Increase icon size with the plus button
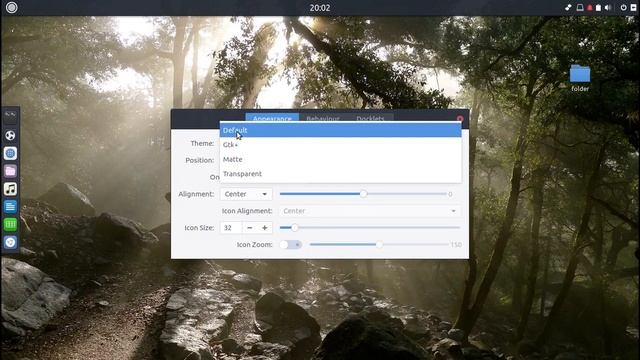Screen dimensions: 640x360 [x=264, y=227]
